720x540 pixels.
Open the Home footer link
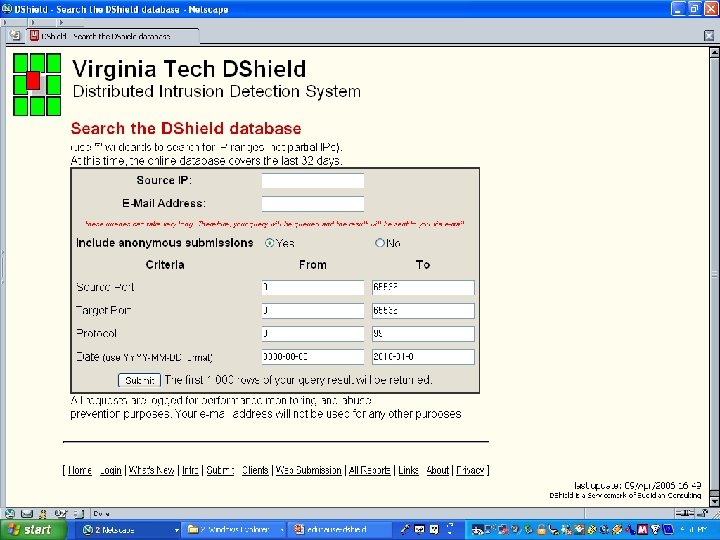tap(80, 470)
